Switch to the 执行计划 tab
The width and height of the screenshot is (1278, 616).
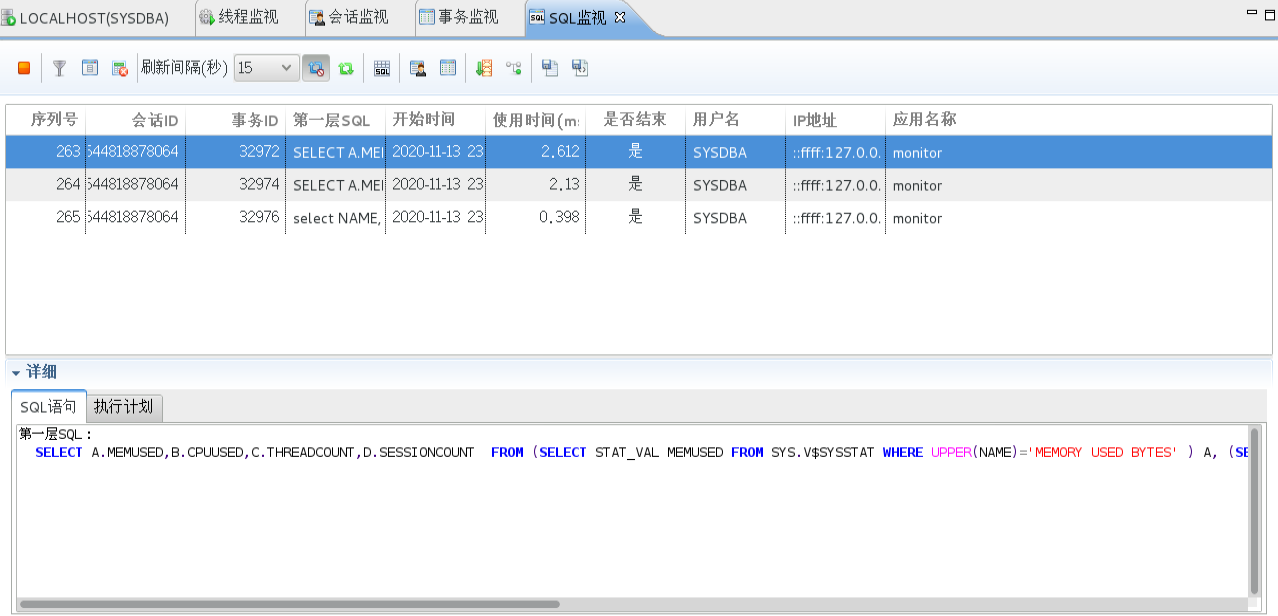pos(124,407)
